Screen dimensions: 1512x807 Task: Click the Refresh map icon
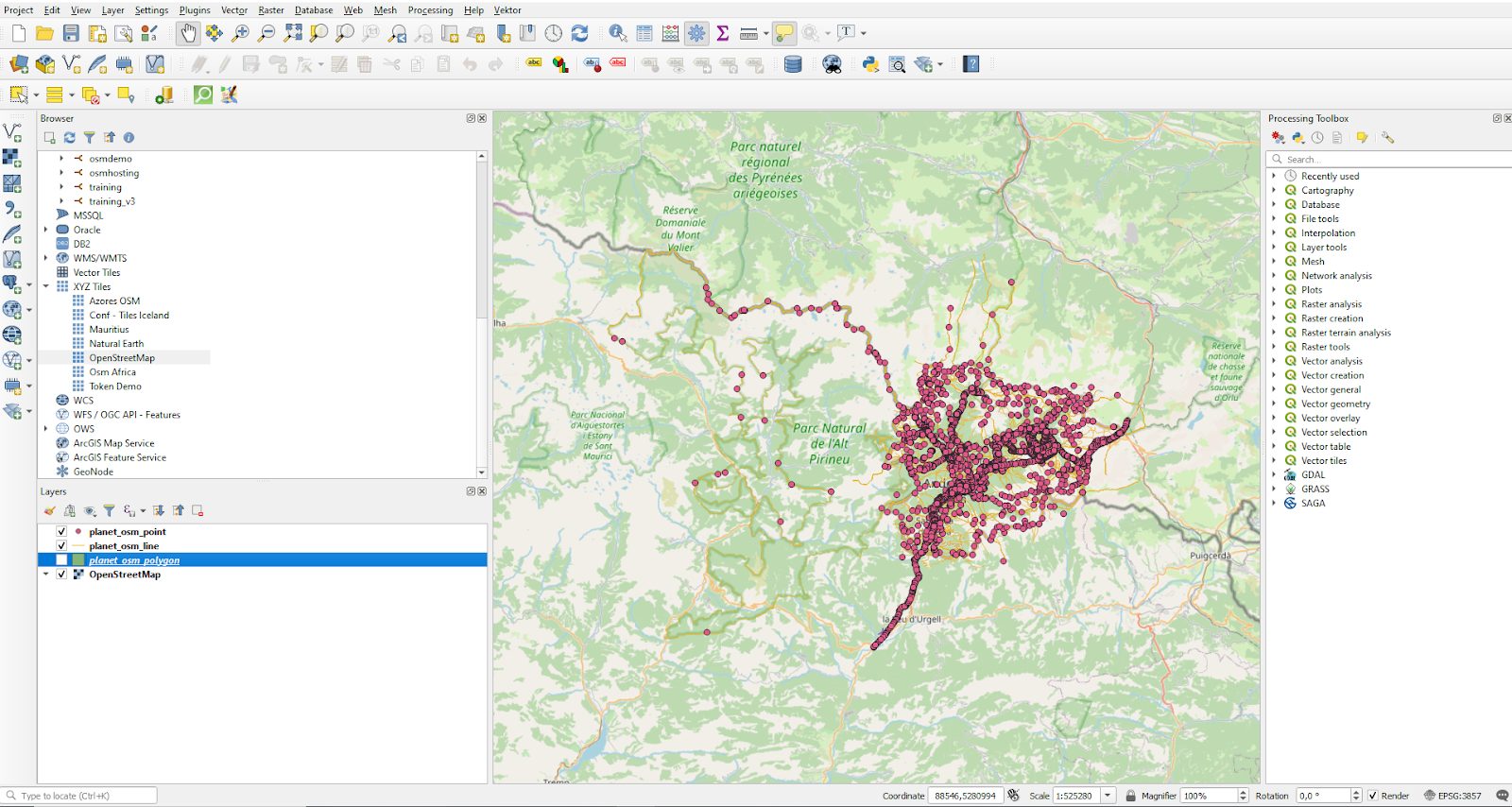click(x=580, y=34)
